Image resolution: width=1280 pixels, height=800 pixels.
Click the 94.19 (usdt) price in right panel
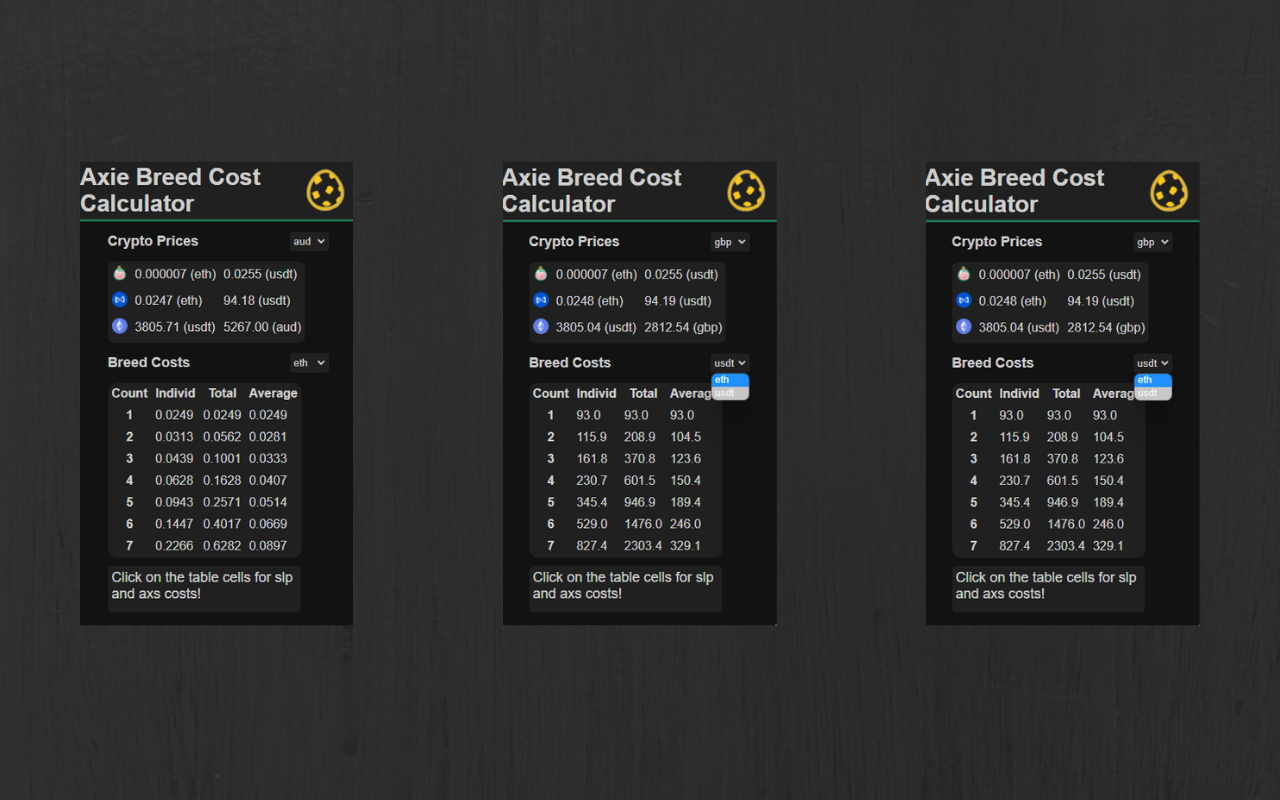tap(1101, 301)
